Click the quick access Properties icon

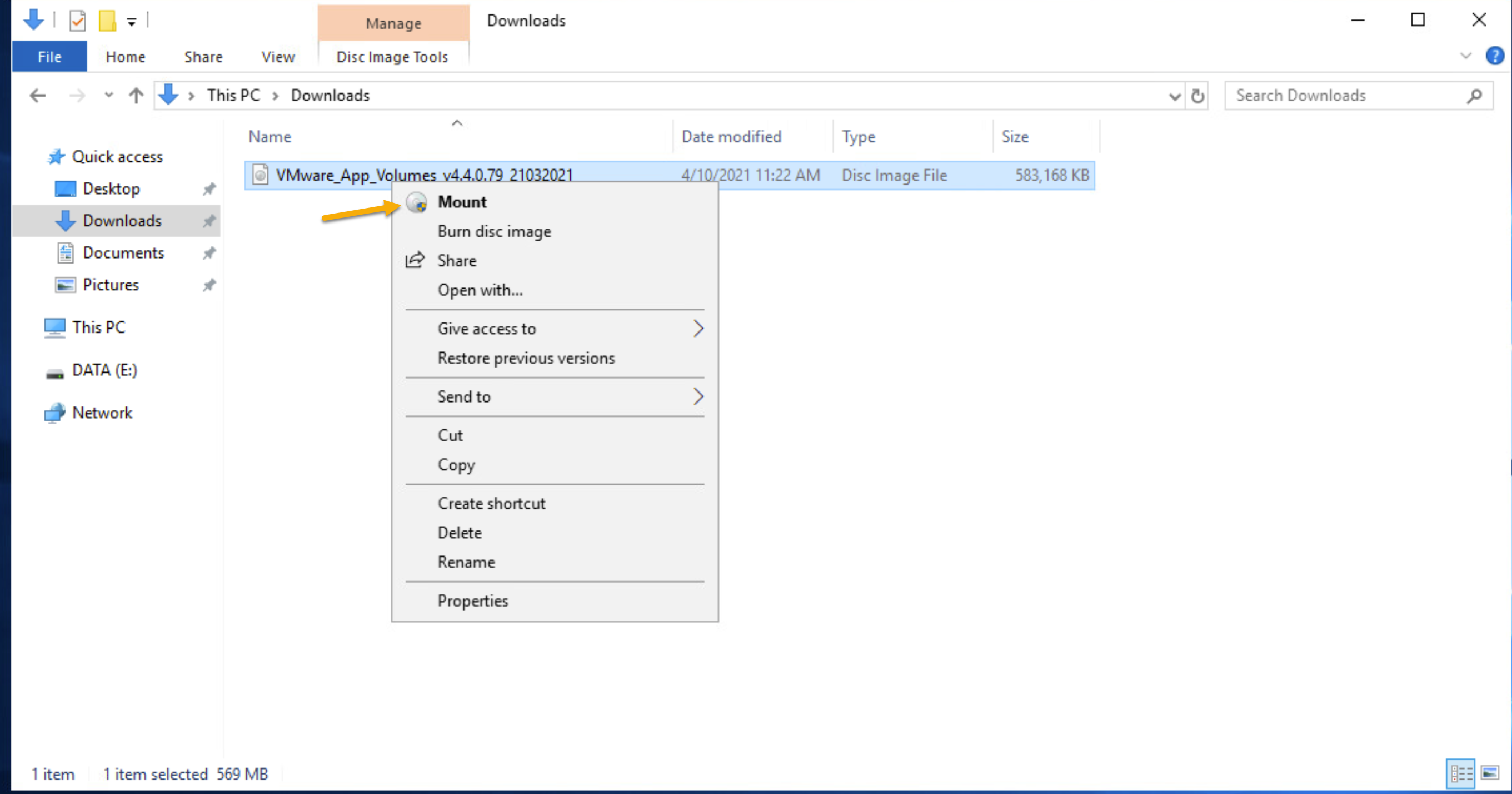(77, 21)
